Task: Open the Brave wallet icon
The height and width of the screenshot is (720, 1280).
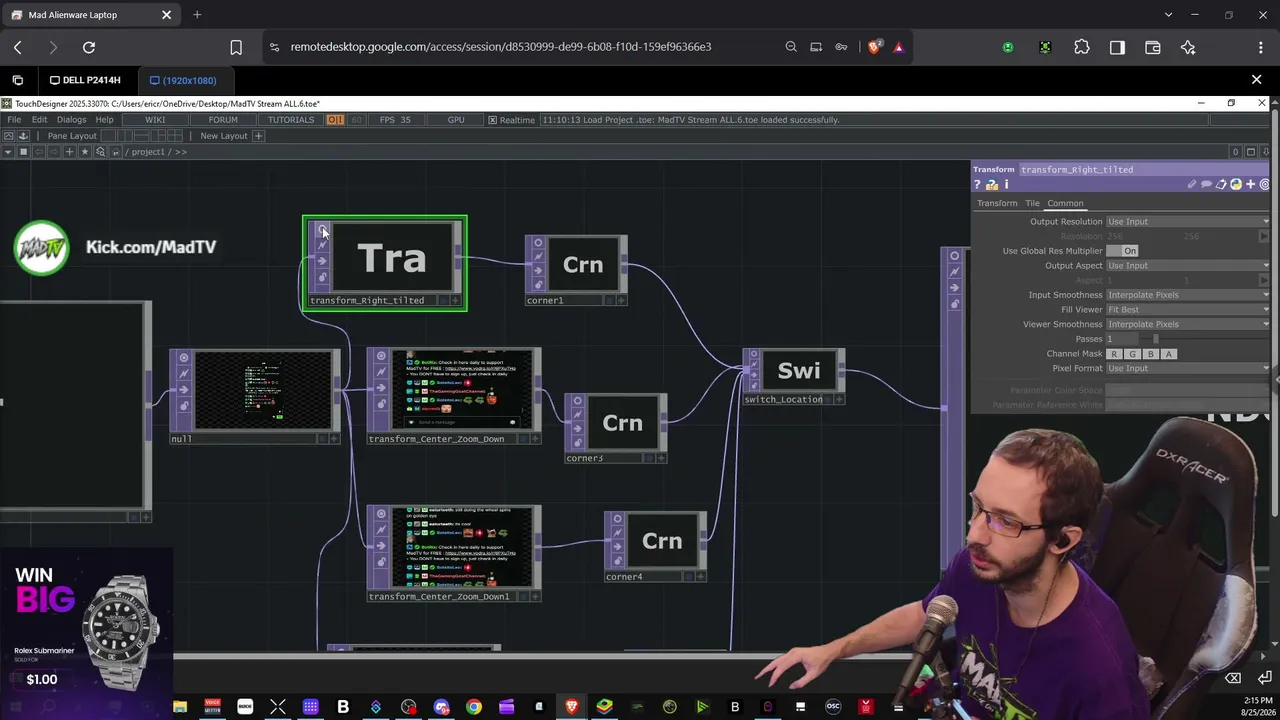Action: click(1152, 47)
